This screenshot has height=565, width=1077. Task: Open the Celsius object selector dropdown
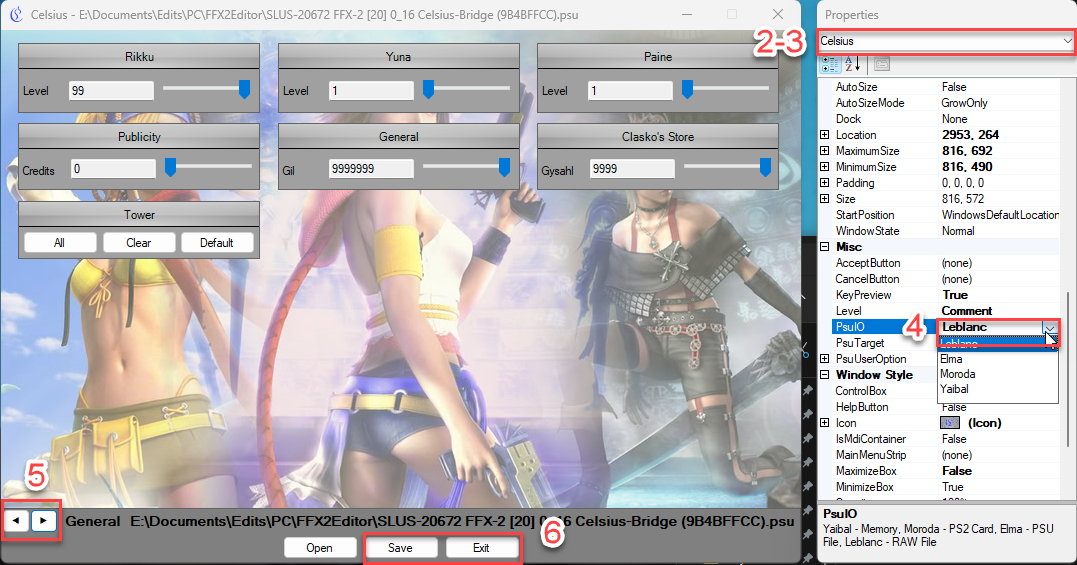1067,41
